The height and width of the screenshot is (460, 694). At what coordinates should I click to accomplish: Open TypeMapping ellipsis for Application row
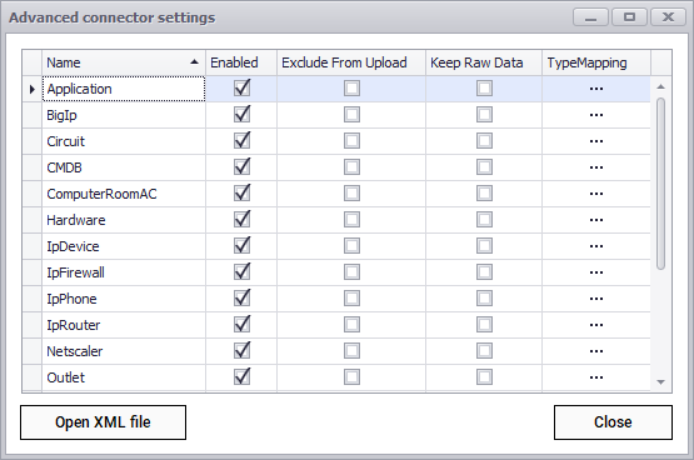click(x=596, y=89)
